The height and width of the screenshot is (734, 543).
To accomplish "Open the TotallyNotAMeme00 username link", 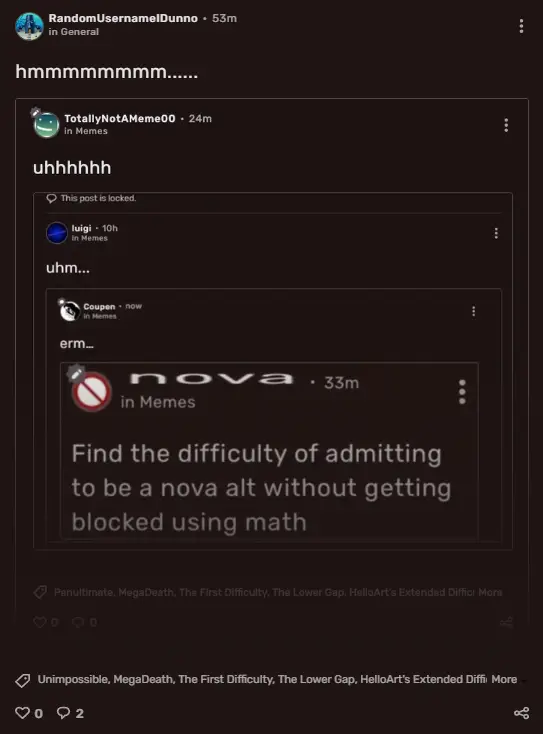I will click(x=120, y=118).
